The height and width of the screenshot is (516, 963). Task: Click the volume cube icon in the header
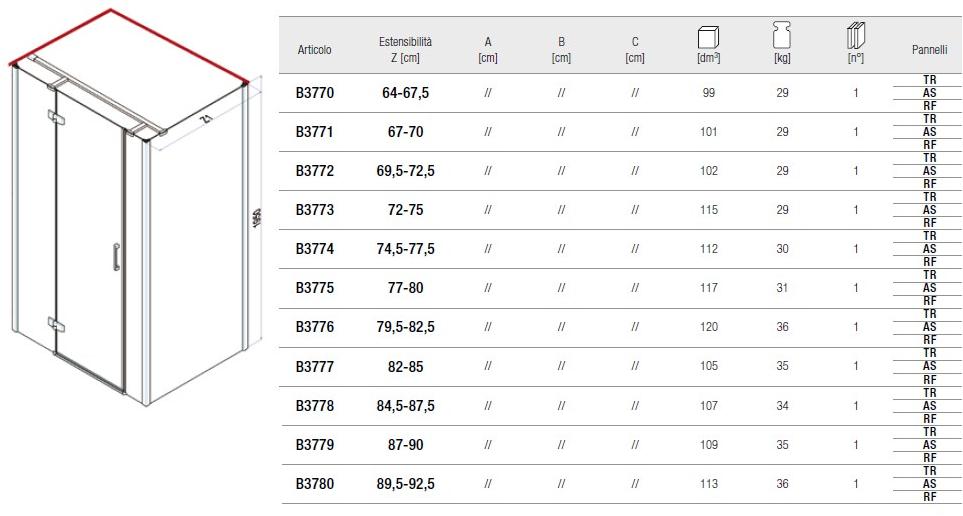point(708,37)
